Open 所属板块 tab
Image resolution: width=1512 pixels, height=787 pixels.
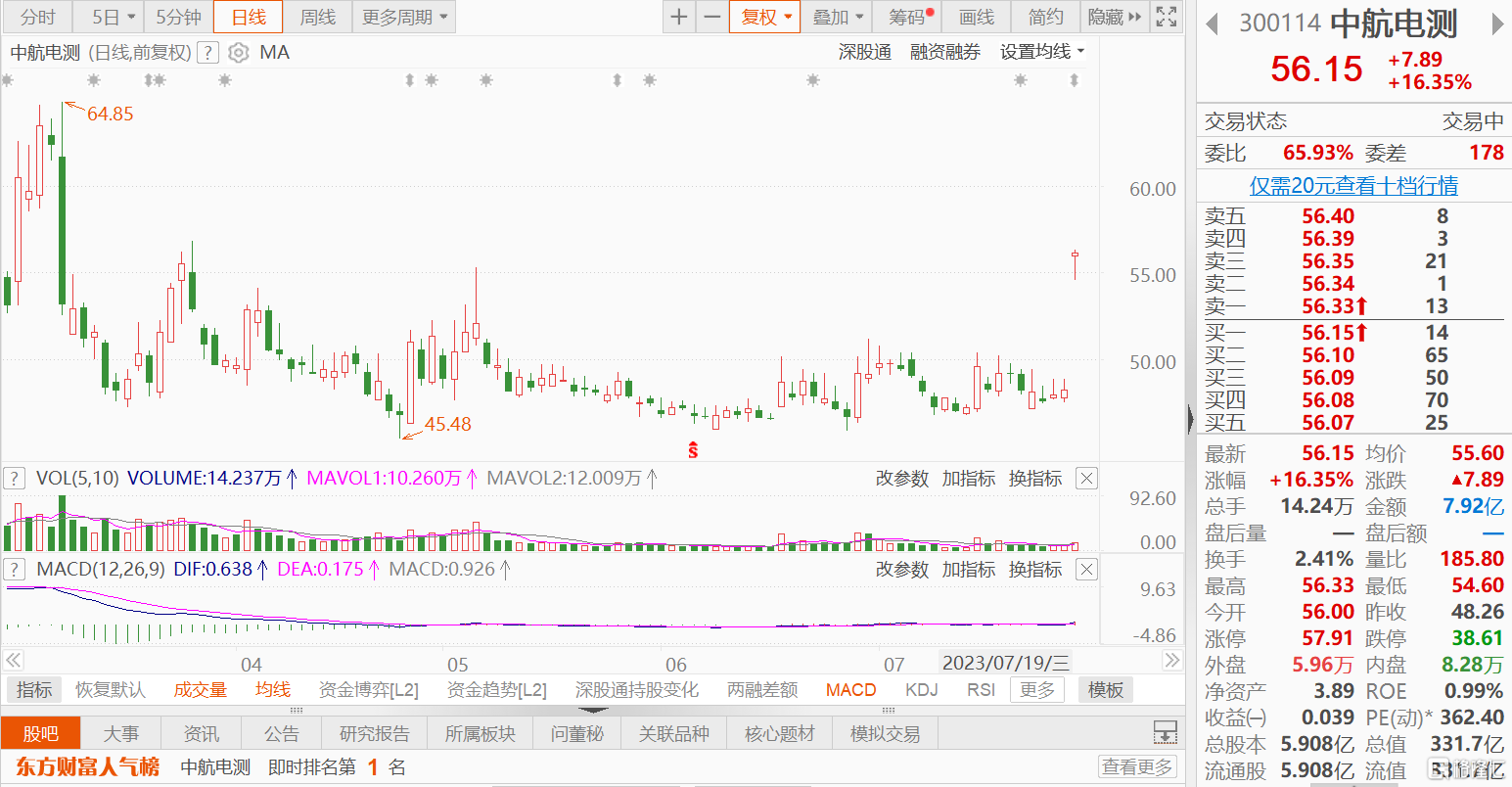click(481, 733)
